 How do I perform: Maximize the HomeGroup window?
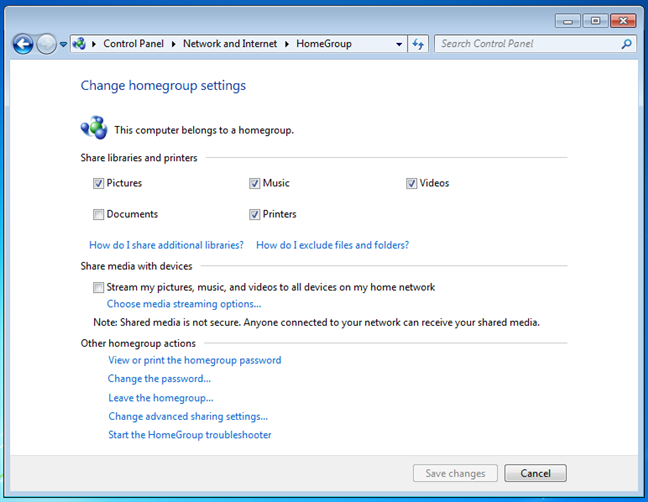click(595, 21)
